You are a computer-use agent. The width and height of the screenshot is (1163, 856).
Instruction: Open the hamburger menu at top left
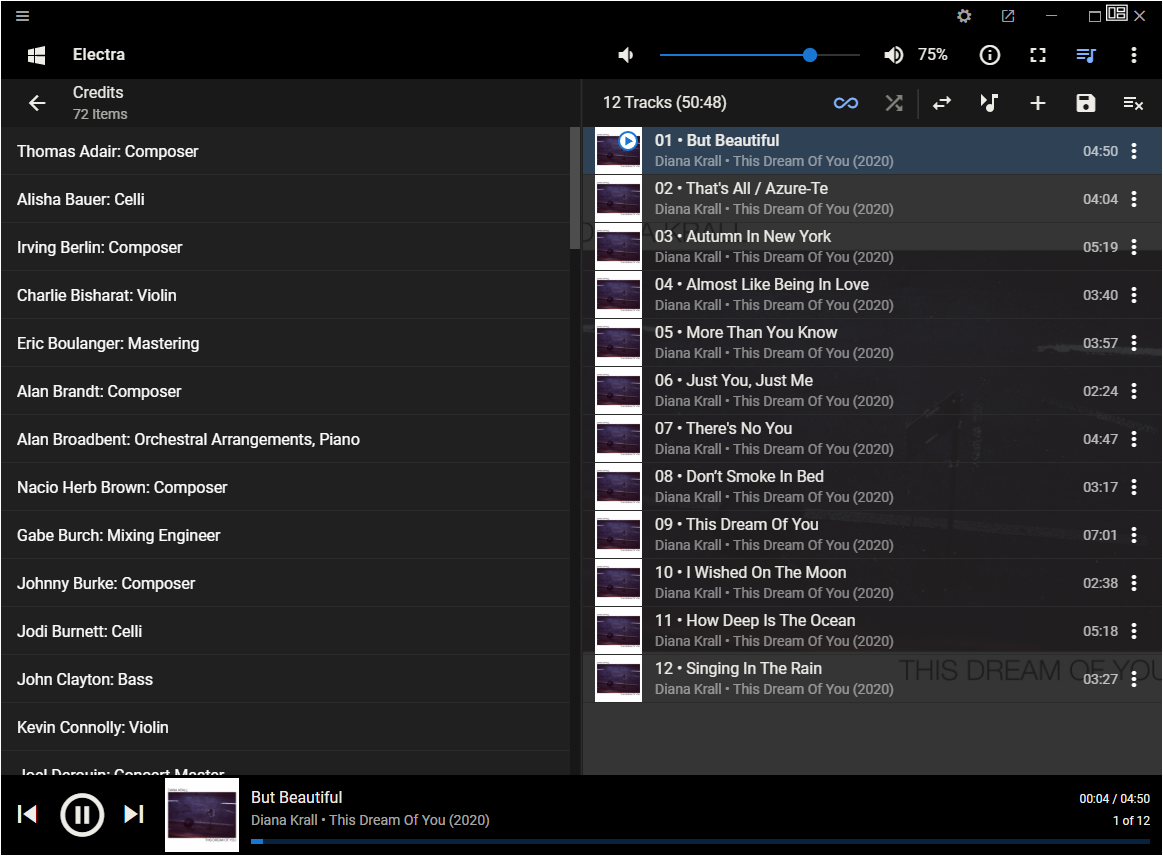point(23,16)
